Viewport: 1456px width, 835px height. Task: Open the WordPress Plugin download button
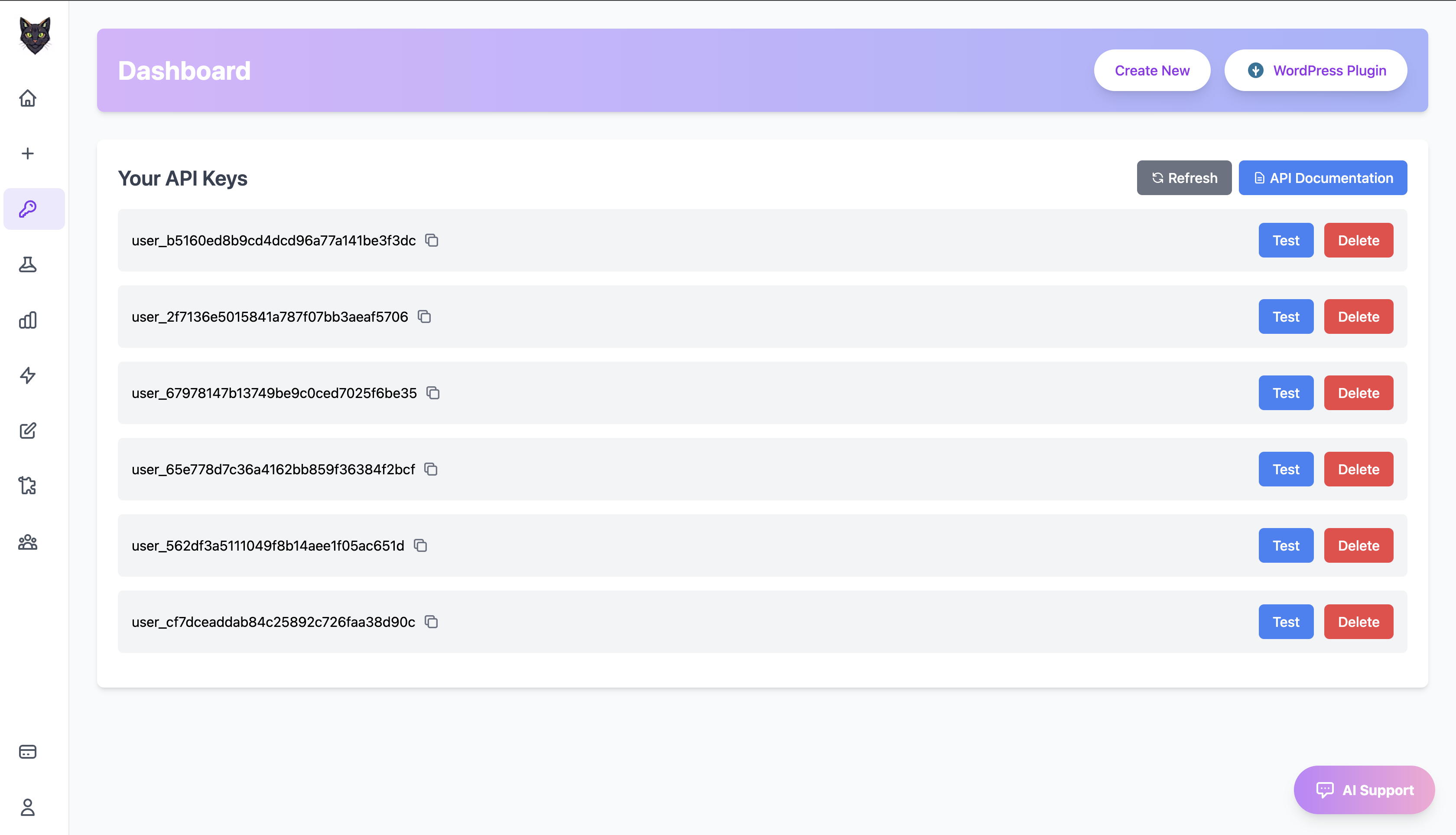click(x=1316, y=71)
